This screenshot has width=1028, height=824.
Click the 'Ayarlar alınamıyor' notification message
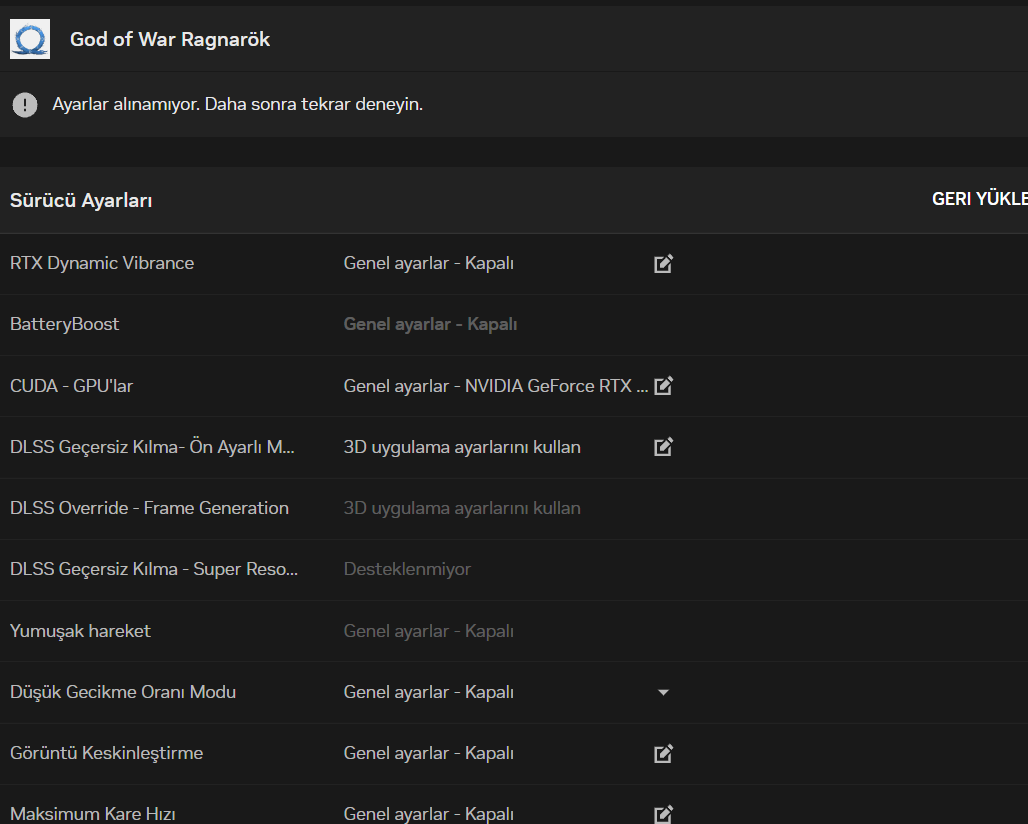point(237,104)
